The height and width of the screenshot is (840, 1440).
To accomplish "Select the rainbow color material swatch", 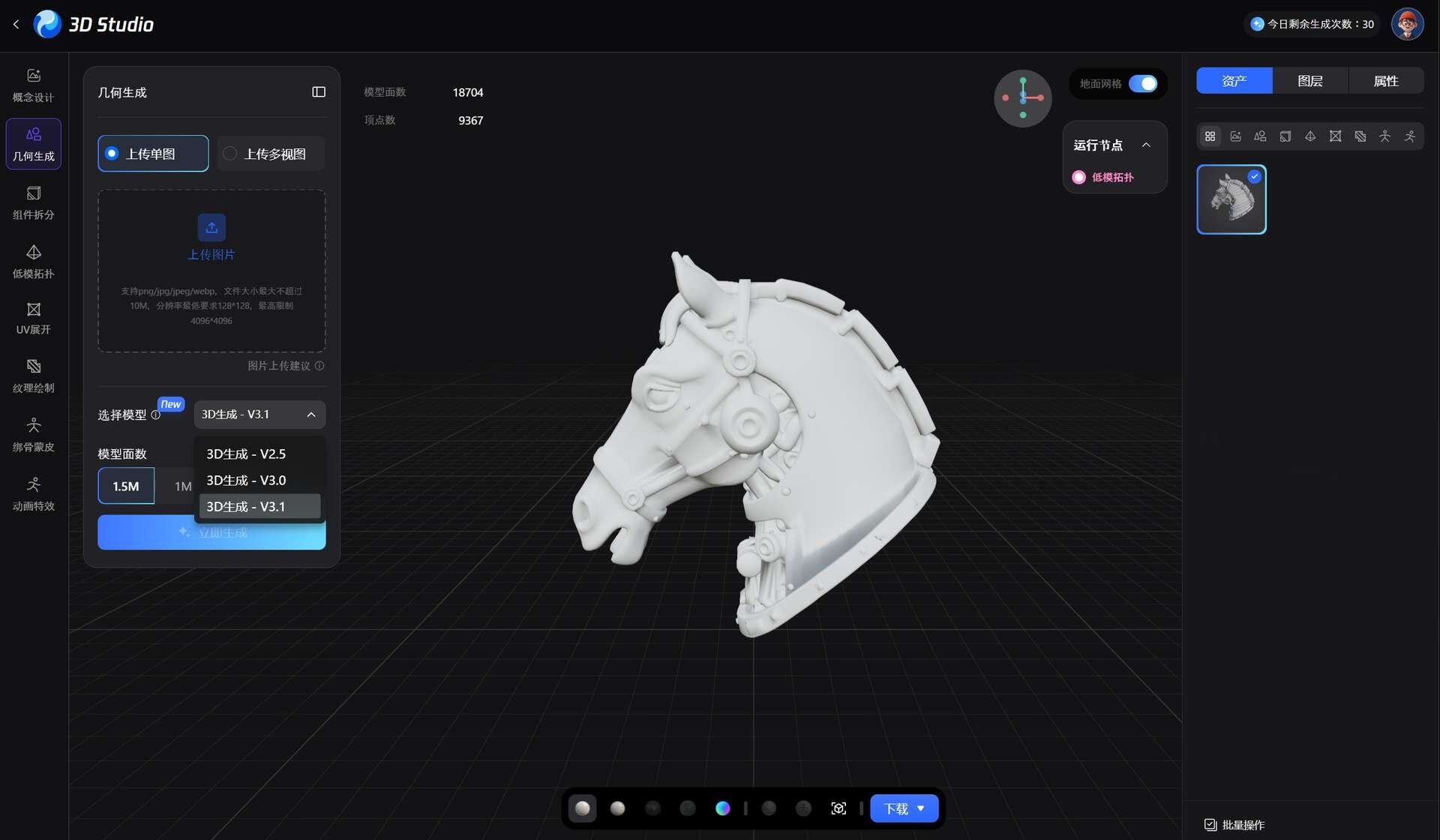I will click(722, 808).
